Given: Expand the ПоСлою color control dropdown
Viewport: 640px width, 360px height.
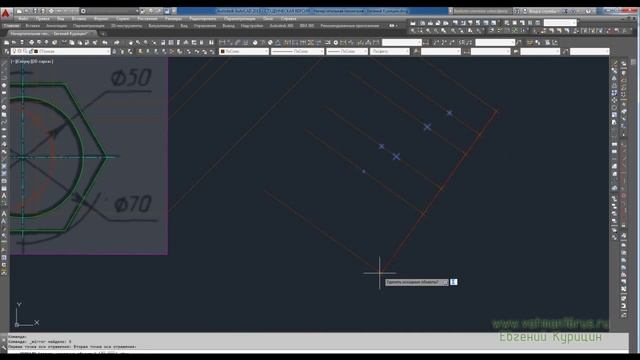Looking at the screenshot, I should click(x=267, y=51).
